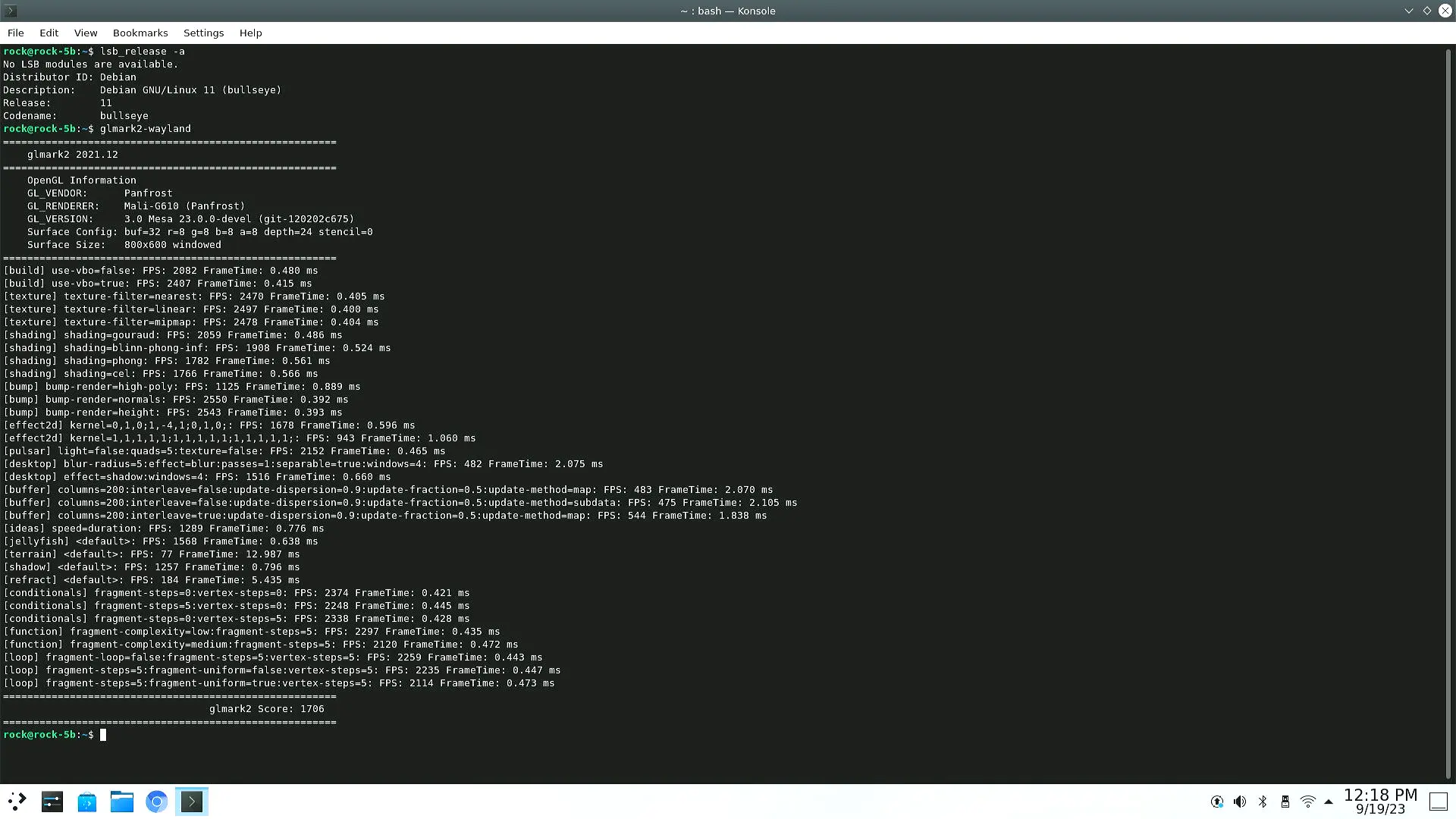Launch System Settings from the taskbar
The height and width of the screenshot is (819, 1456).
(x=52, y=802)
